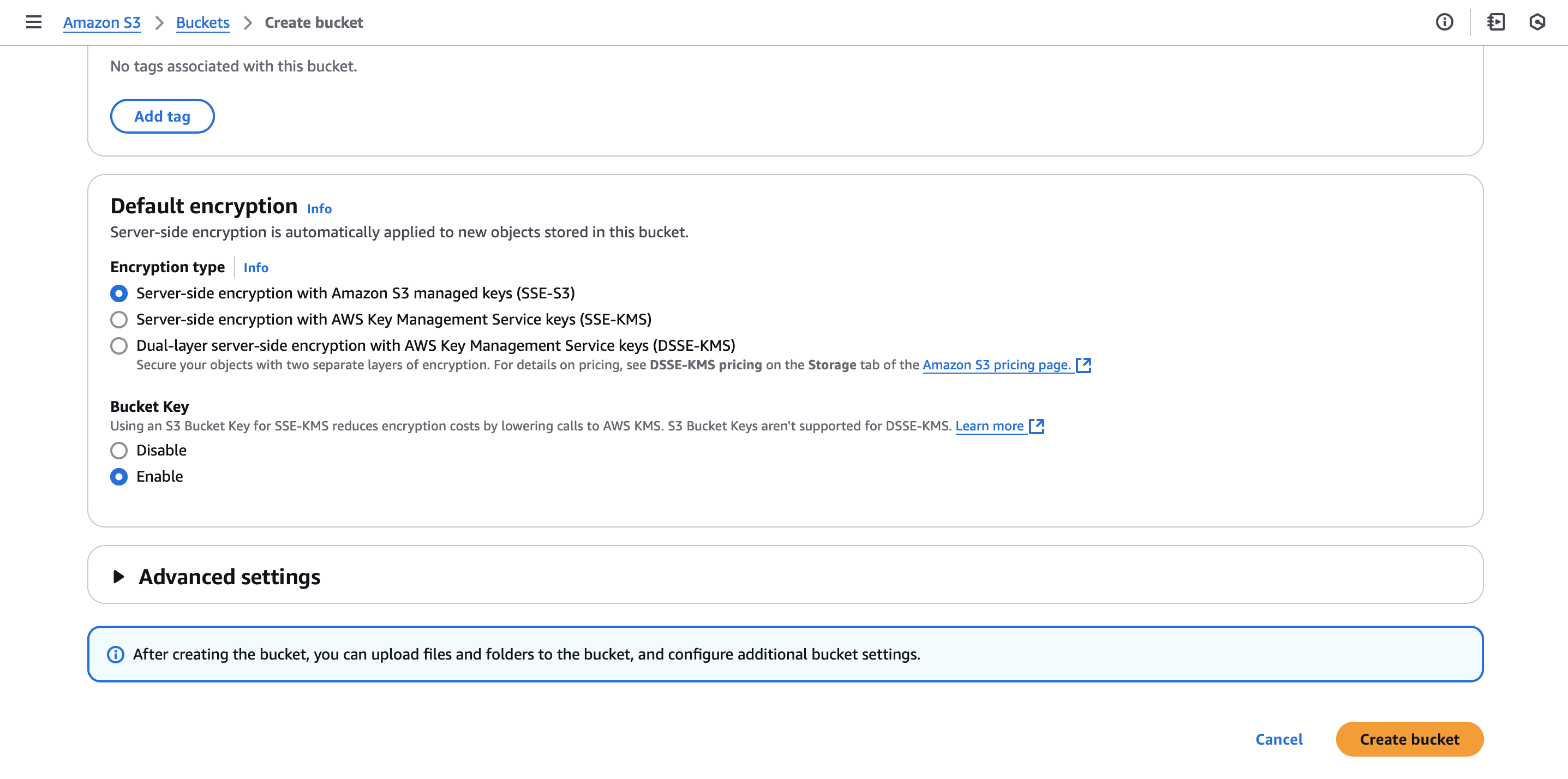Expand the Advanced settings section

coord(119,576)
